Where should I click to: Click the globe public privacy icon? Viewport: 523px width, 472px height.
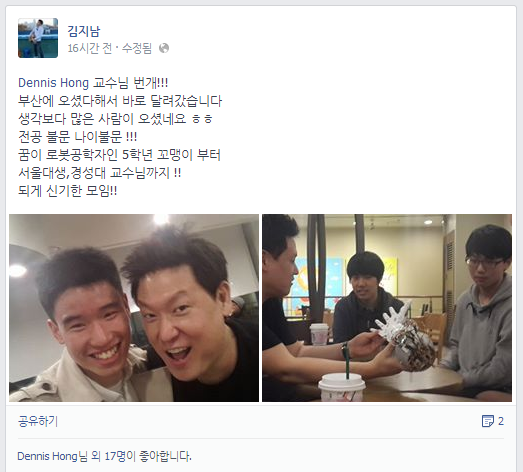(x=164, y=48)
